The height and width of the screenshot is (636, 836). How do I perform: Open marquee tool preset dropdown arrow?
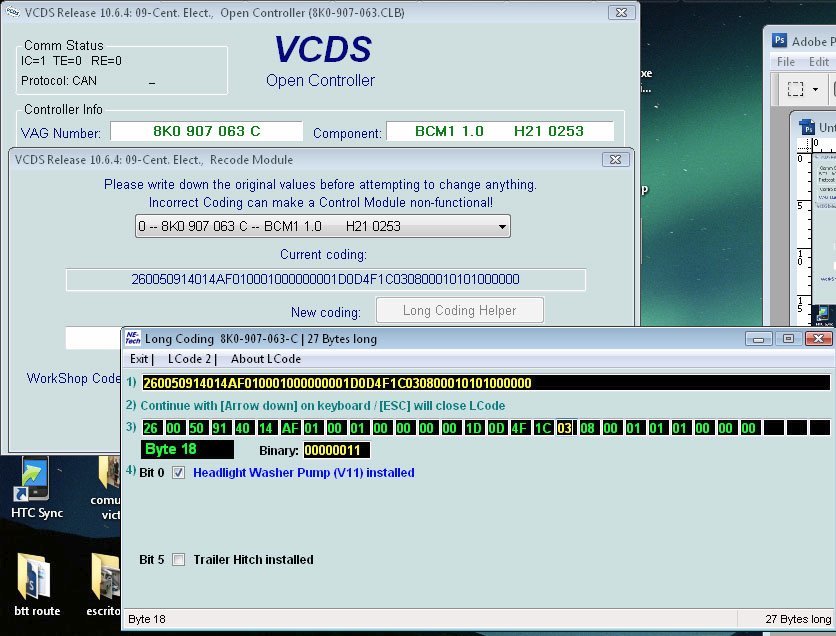[816, 89]
